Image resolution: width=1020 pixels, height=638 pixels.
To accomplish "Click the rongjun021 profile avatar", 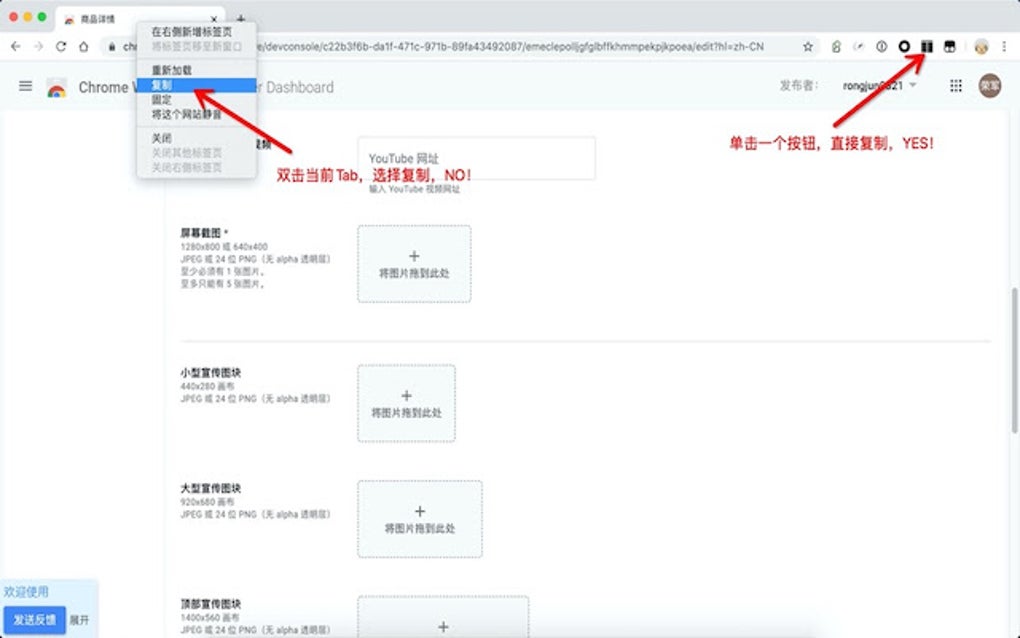I will point(990,87).
